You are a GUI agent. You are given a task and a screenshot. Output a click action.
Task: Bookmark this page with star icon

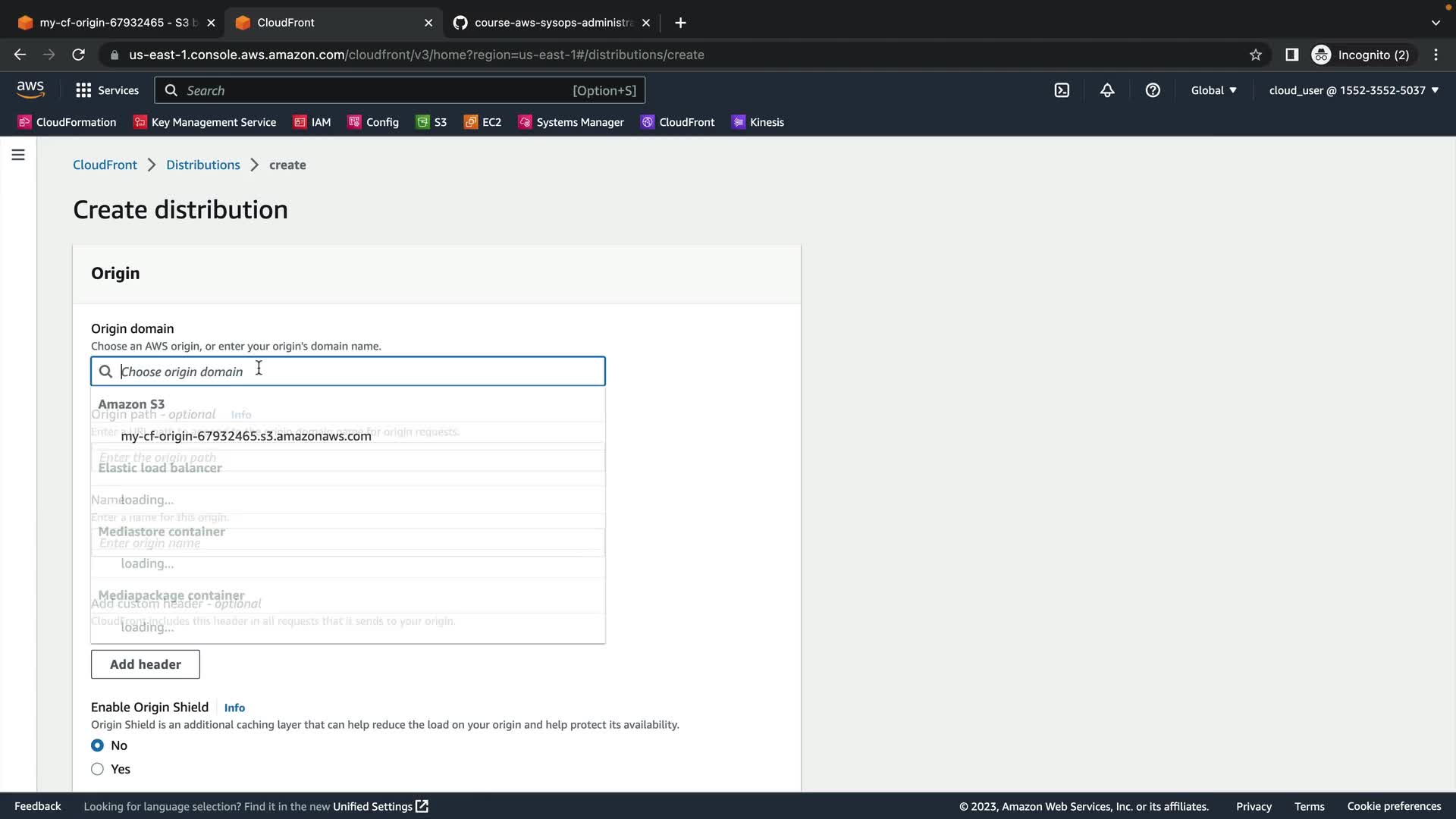point(1256,55)
